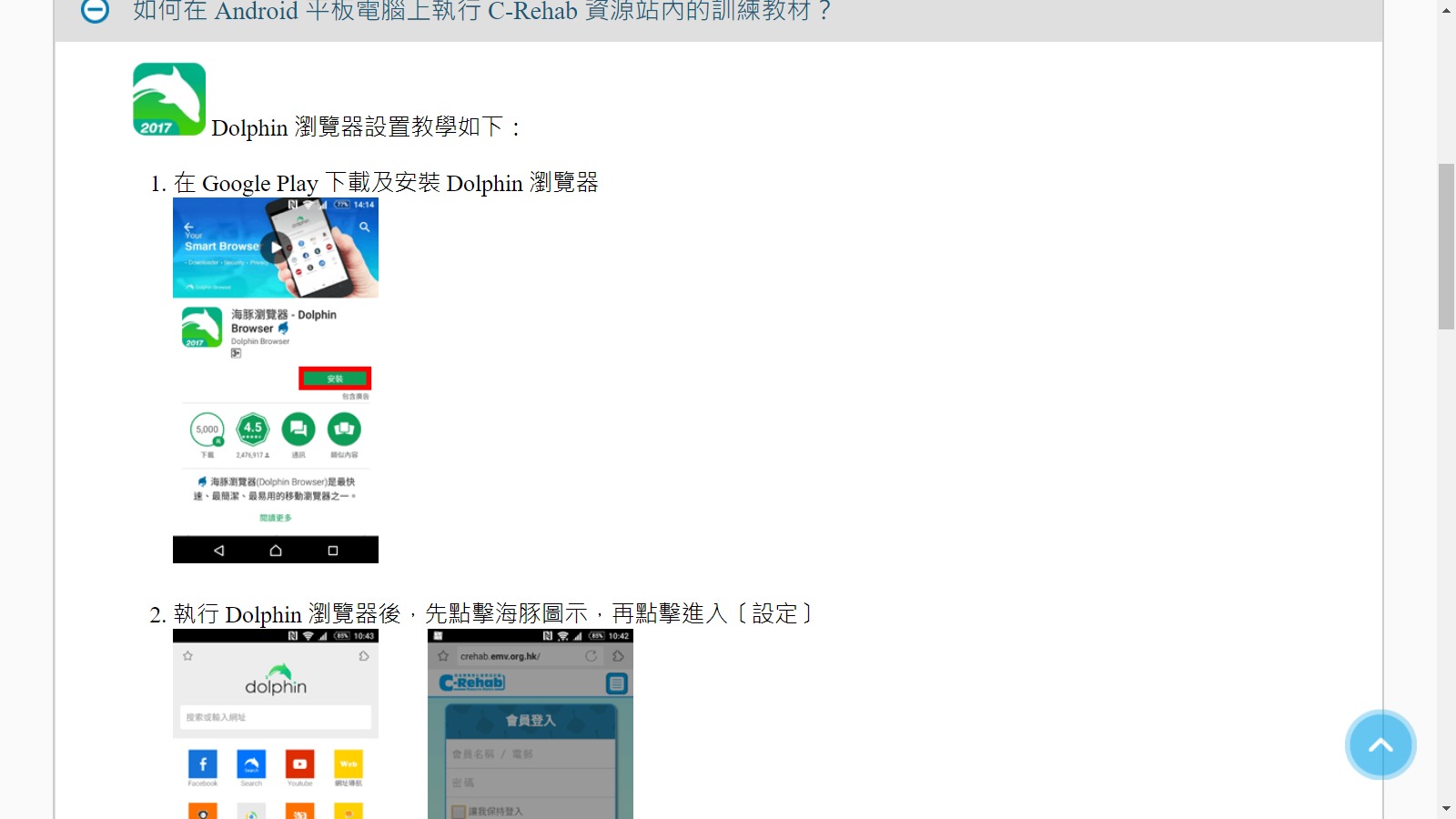Click the 5,000 downloads badge

pos(207,430)
